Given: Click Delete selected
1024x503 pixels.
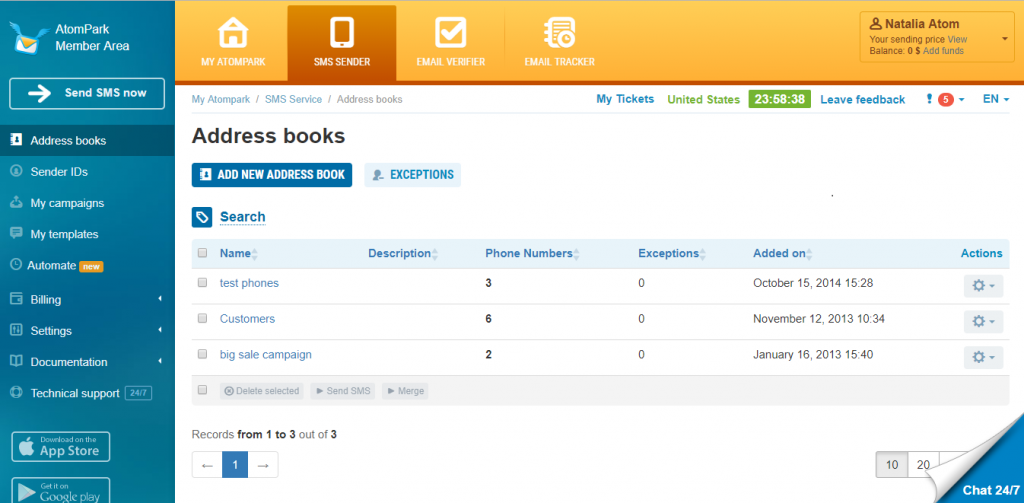Looking at the screenshot, I should pos(262,391).
